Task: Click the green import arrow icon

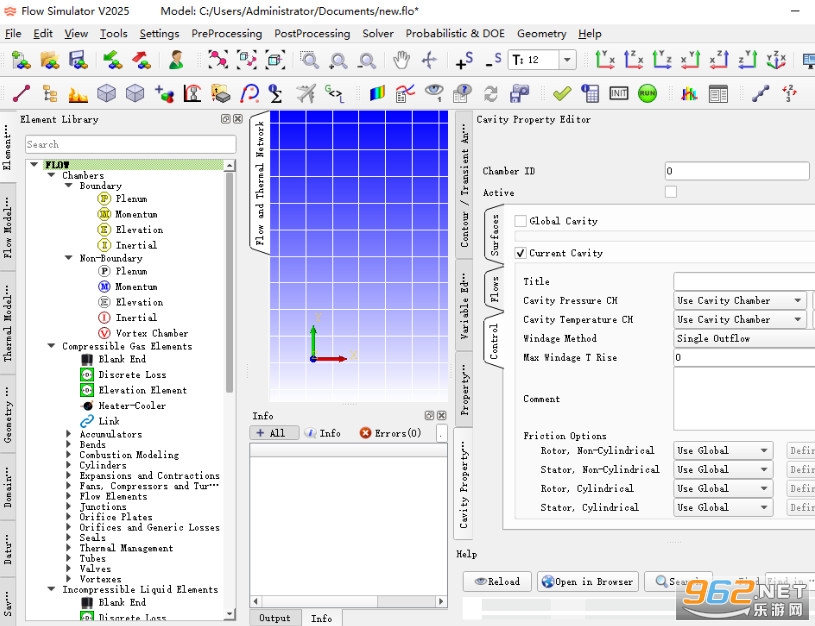Action: (x=113, y=60)
